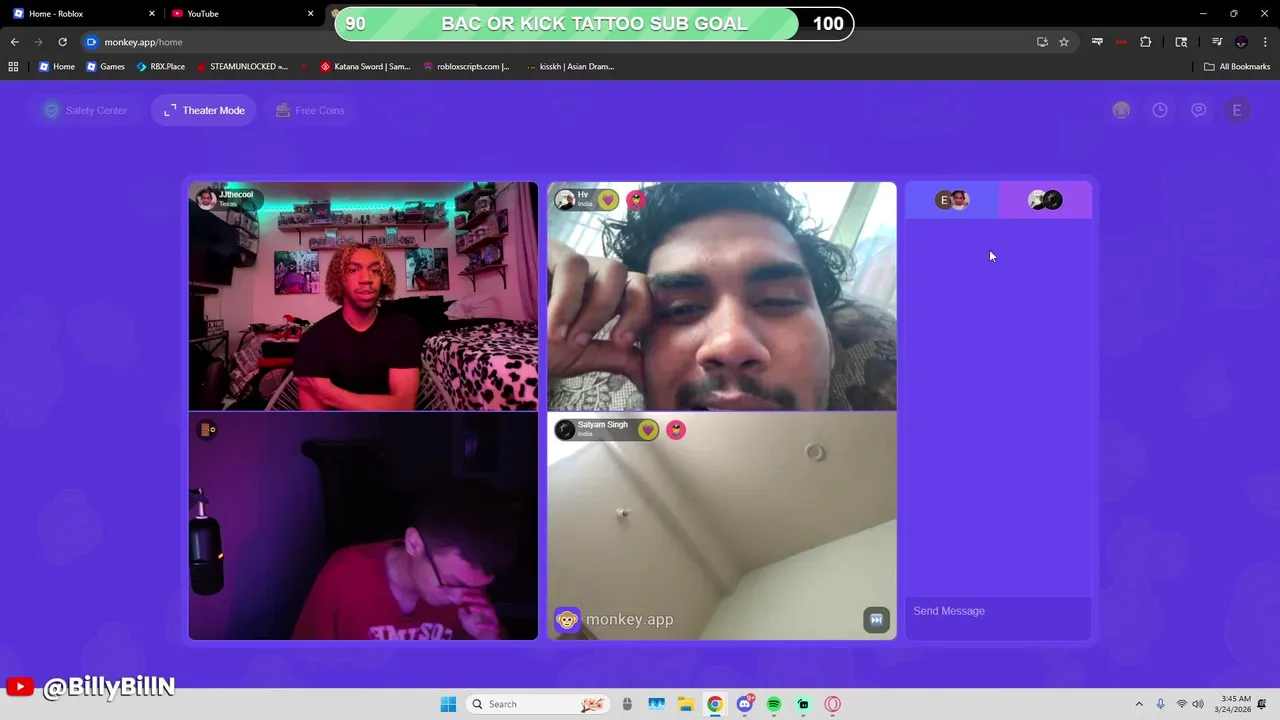Viewport: 1280px width, 720px height.
Task: Open Discord from taskbar
Action: point(745,704)
